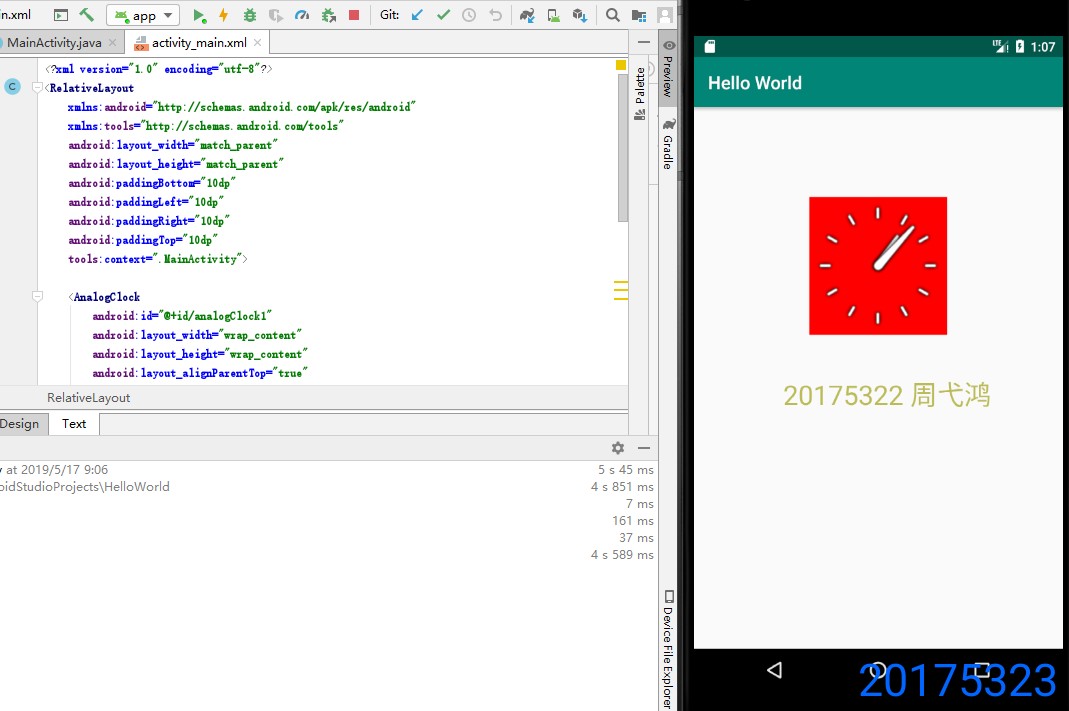Close the MainActivity.java tab
1069x711 pixels.
coord(112,42)
